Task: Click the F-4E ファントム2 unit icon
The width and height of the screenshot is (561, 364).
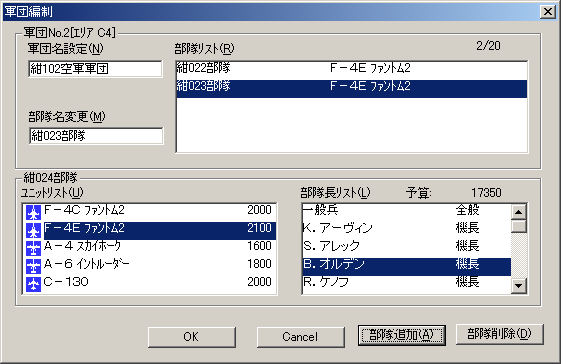Action: point(33,230)
